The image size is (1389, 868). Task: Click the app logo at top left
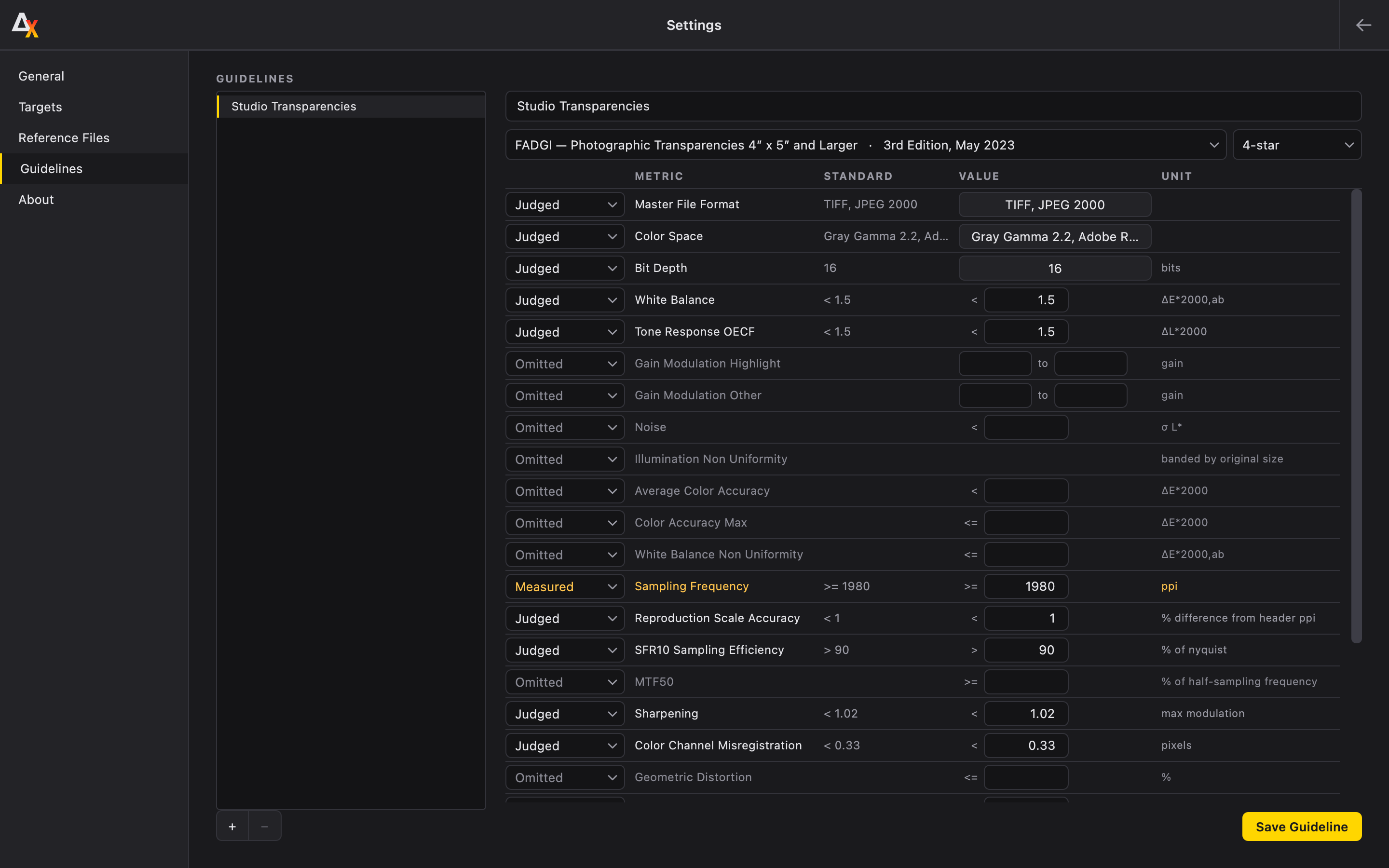click(25, 25)
